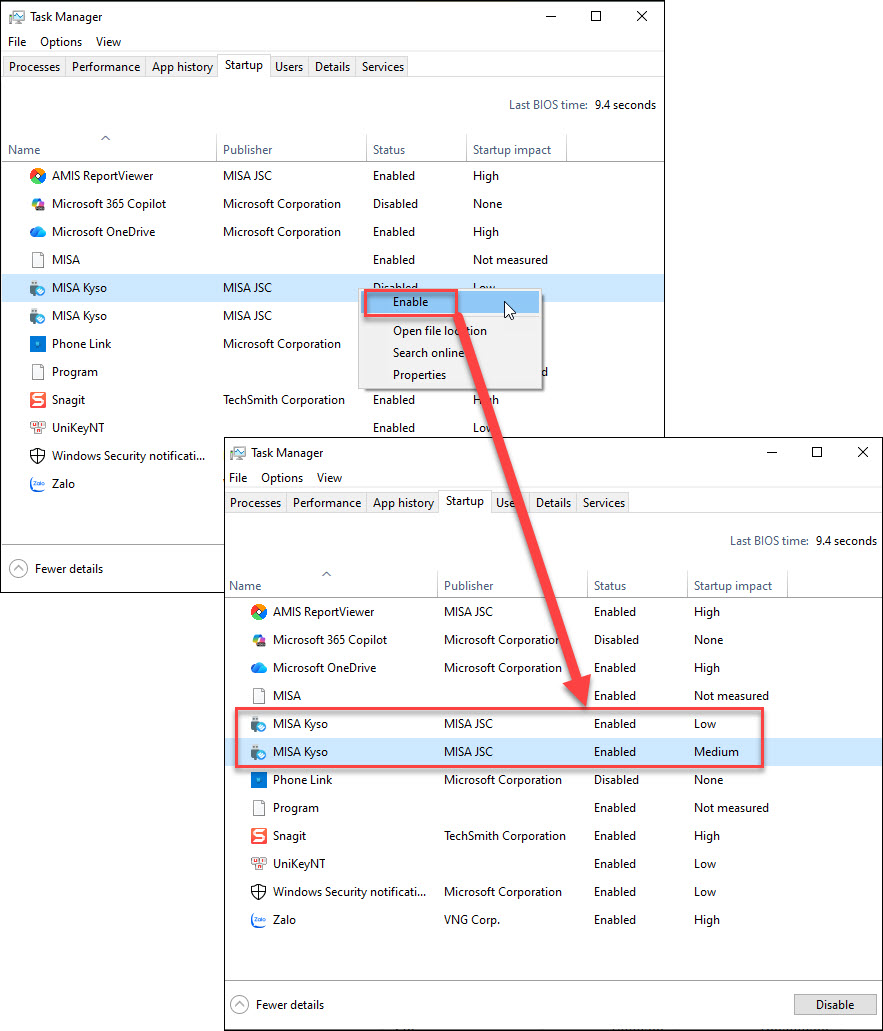The width and height of the screenshot is (883, 1031).
Task: Click MISA blank file icon in back window
Action: pos(37,260)
